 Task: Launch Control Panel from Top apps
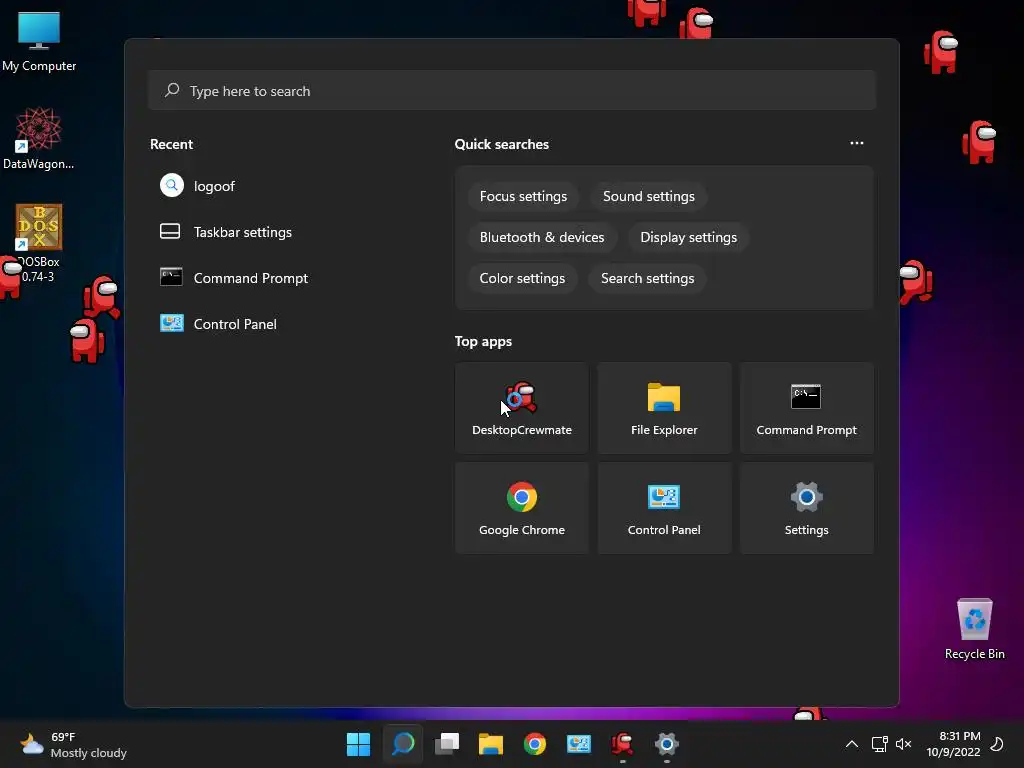pos(664,508)
